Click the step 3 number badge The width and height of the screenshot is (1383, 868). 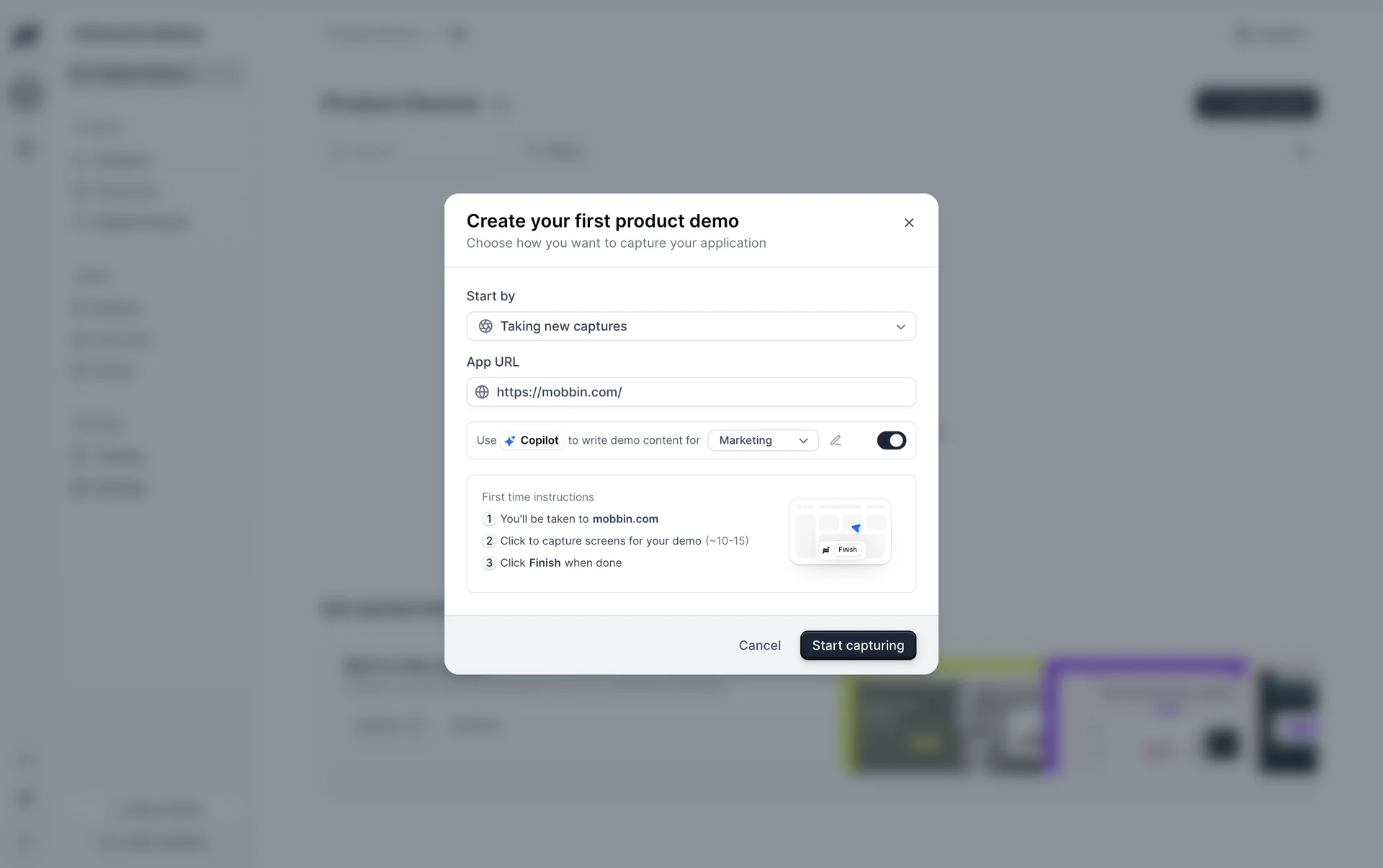click(x=489, y=563)
